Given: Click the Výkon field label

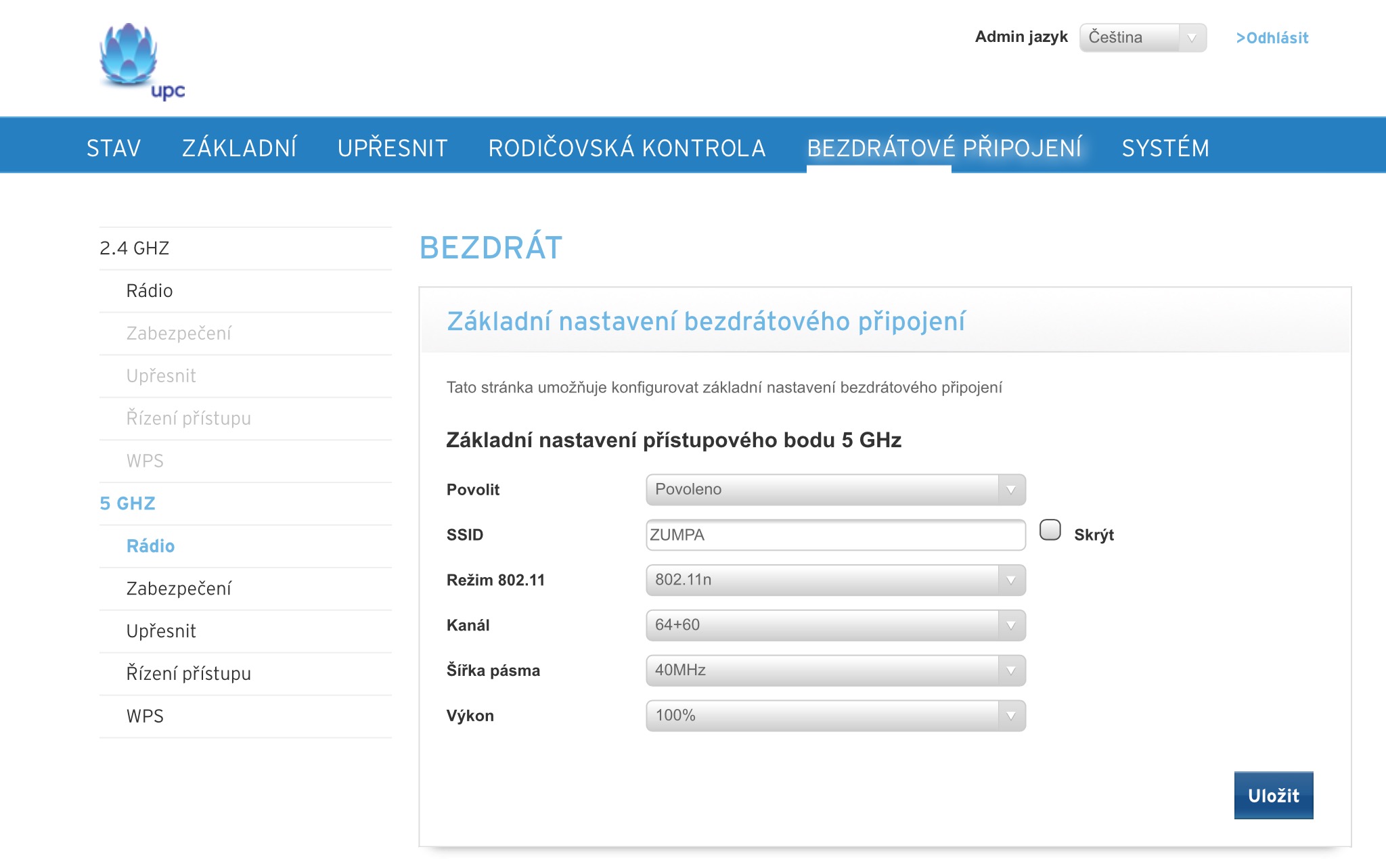Looking at the screenshot, I should 470,716.
